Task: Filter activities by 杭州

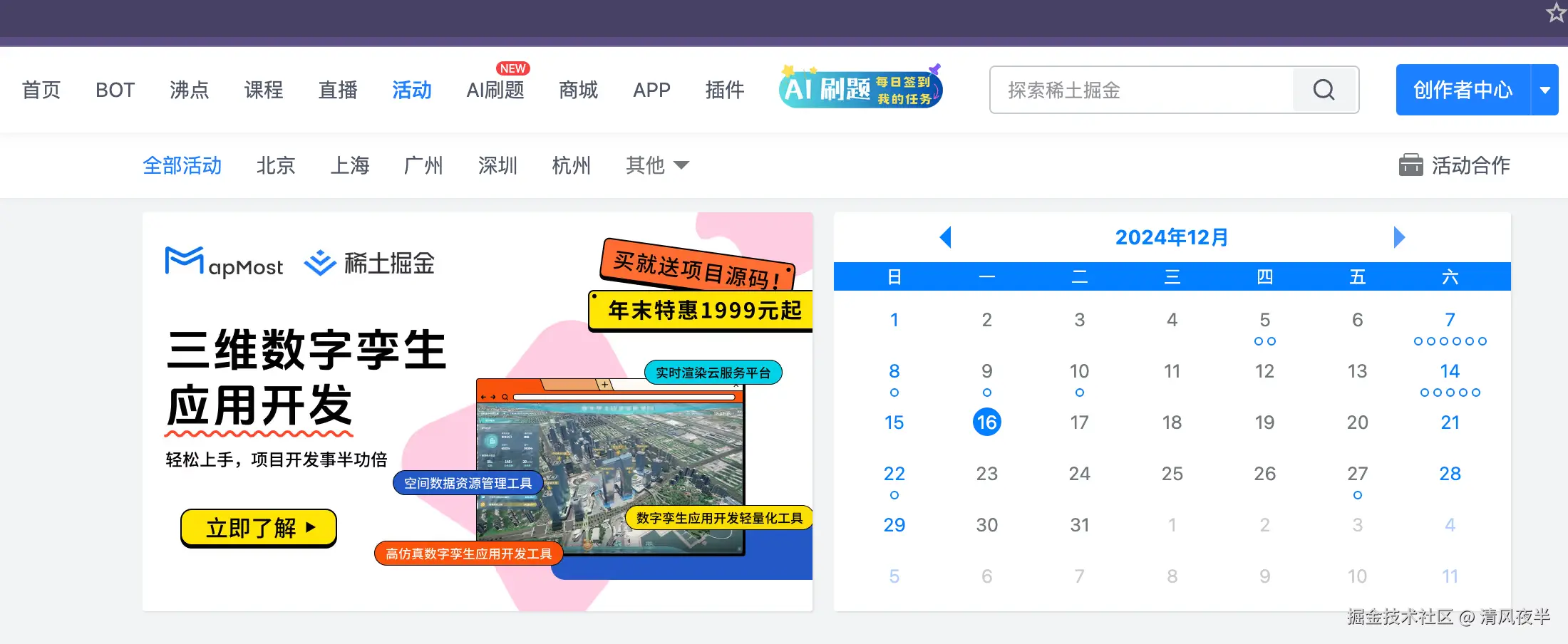Action: coord(572,165)
